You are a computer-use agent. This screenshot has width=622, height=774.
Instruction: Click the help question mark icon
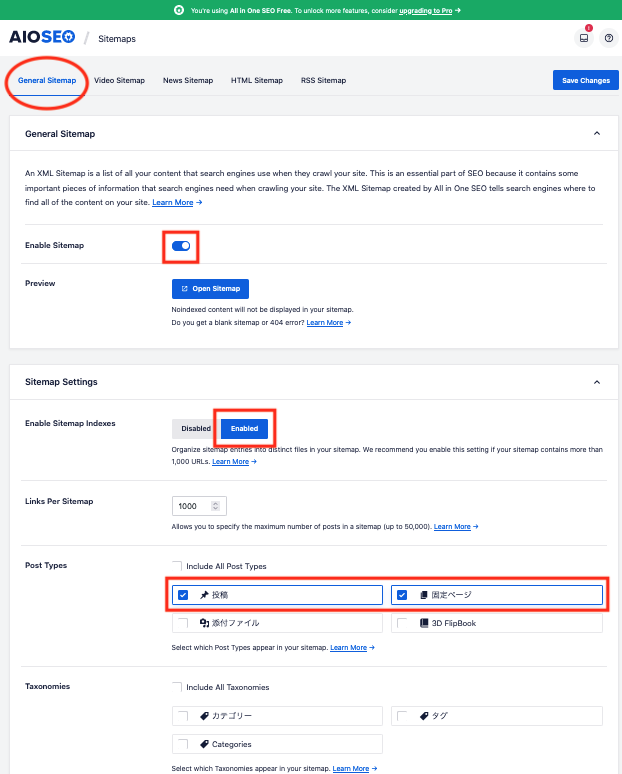coord(609,38)
